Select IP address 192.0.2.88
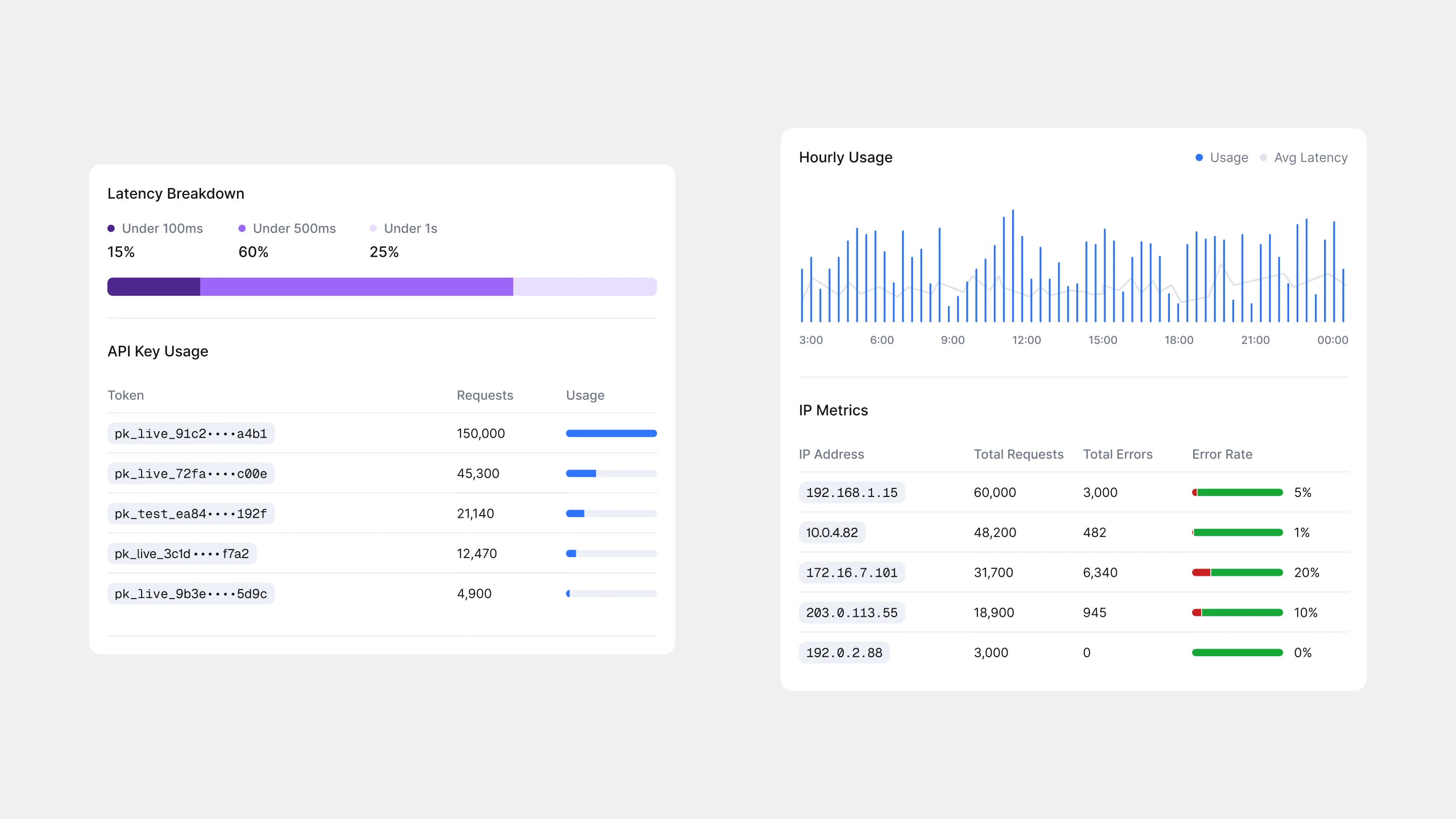1456x819 pixels. tap(844, 653)
